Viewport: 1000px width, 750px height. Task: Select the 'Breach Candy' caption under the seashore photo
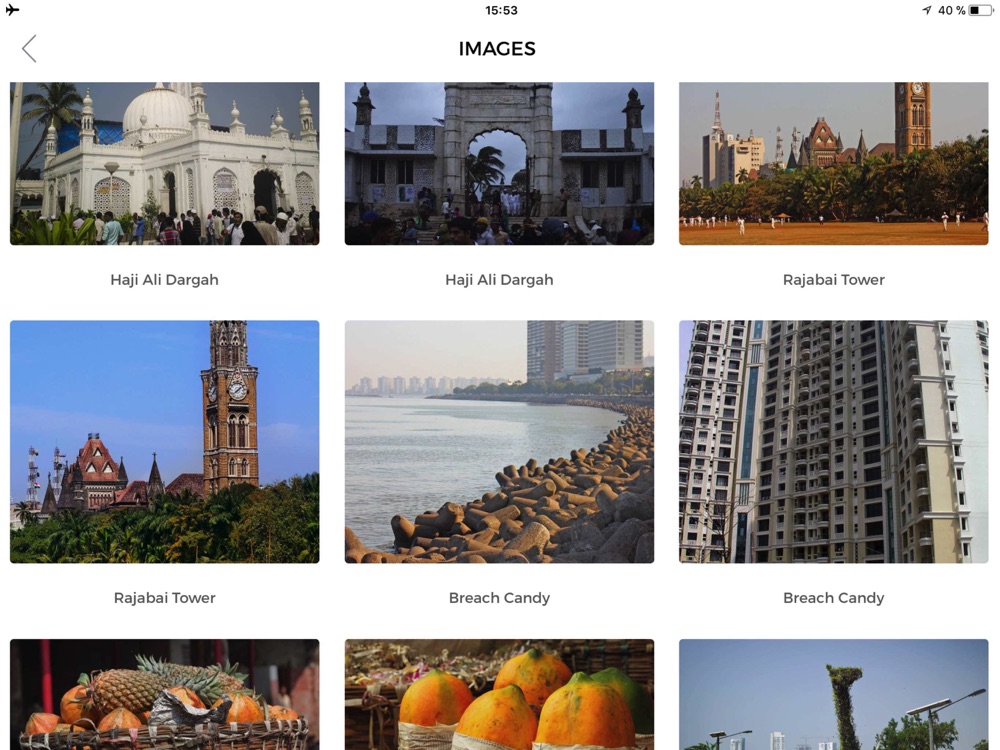499,598
